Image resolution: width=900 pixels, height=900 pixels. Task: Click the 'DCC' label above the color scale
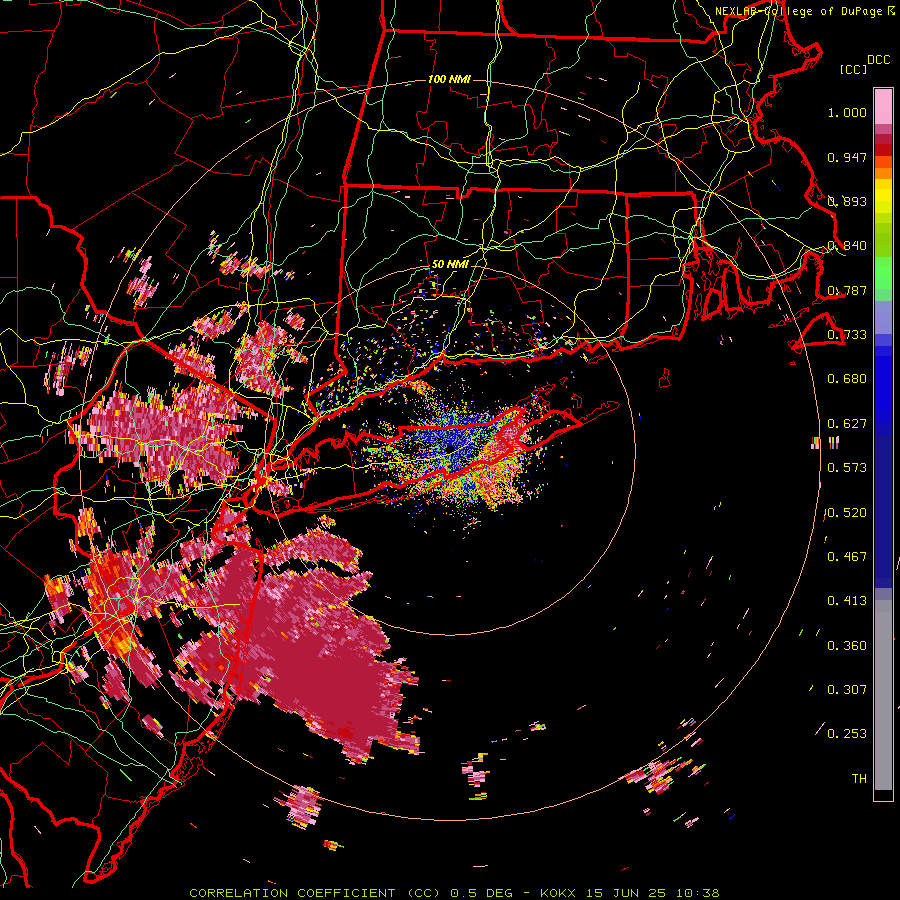point(879,60)
